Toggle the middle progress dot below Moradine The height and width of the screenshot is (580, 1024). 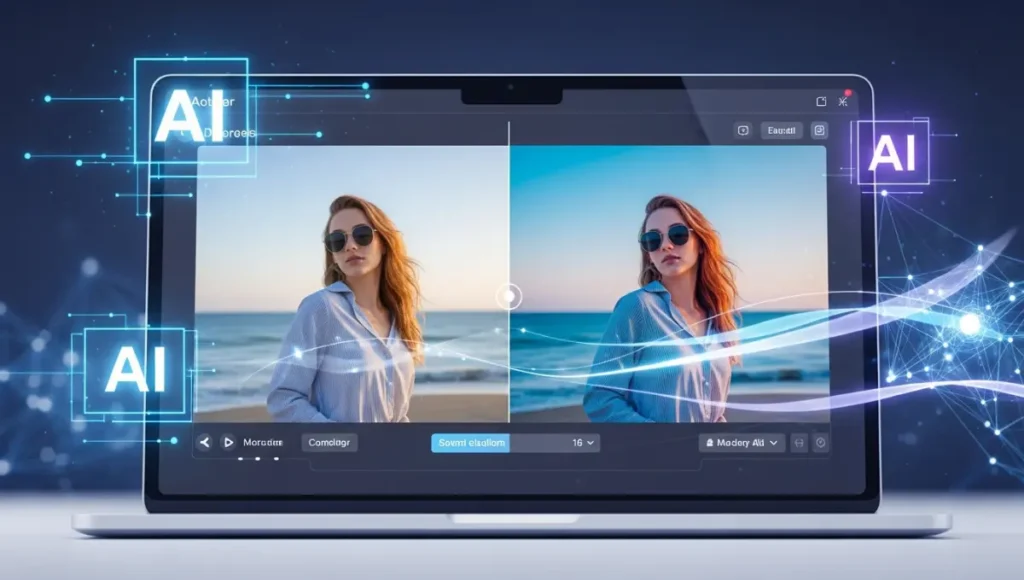(x=256, y=457)
